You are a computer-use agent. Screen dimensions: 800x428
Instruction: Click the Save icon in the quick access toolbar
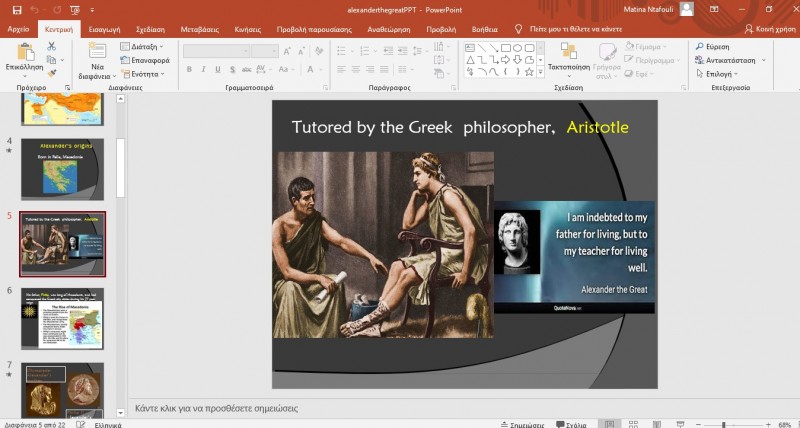coord(15,9)
